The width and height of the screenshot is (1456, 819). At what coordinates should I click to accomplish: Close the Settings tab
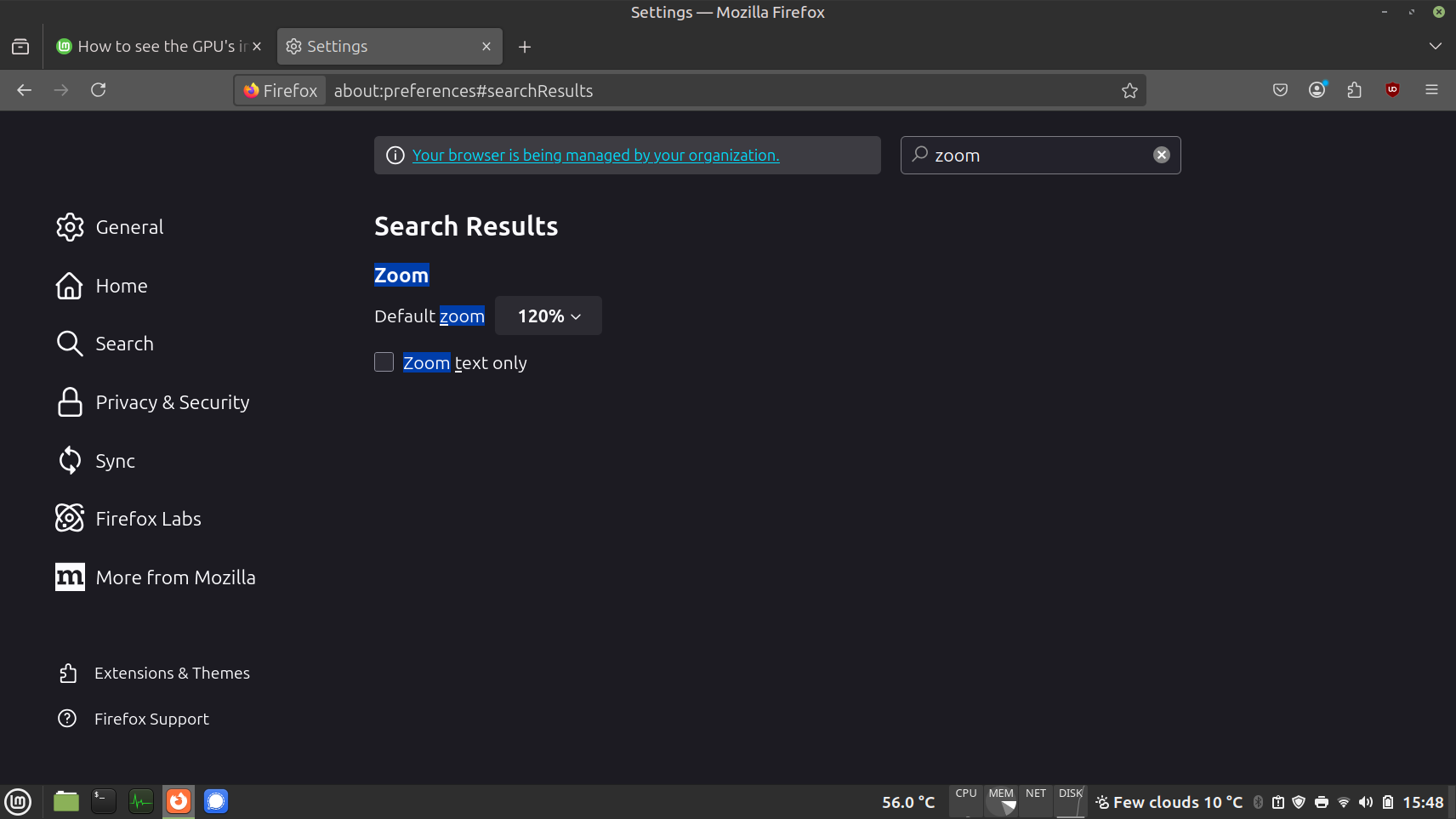click(x=486, y=47)
